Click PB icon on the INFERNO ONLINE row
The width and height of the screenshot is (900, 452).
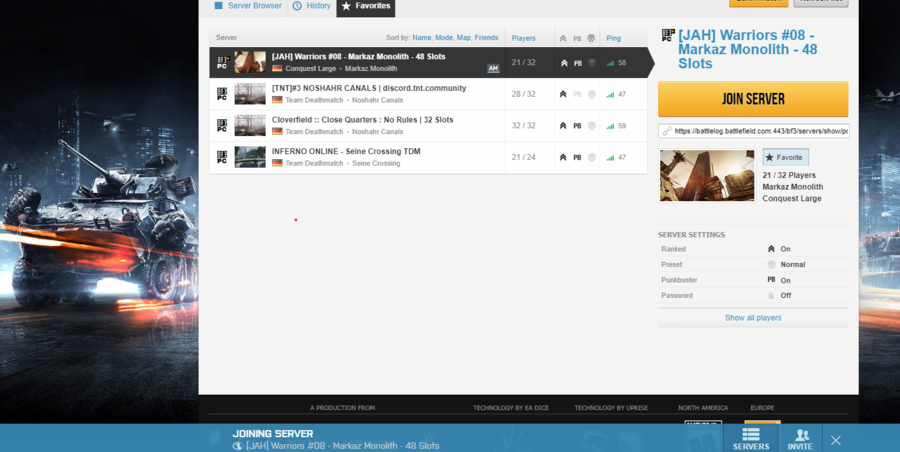point(577,157)
